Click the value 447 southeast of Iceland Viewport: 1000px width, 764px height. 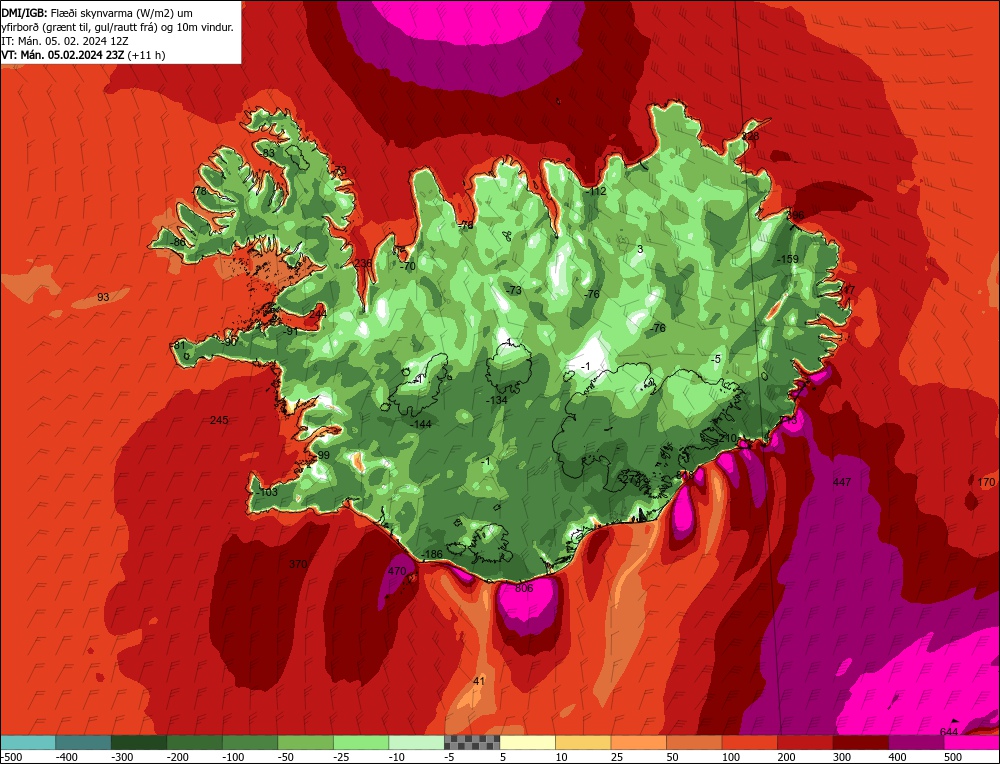[842, 482]
